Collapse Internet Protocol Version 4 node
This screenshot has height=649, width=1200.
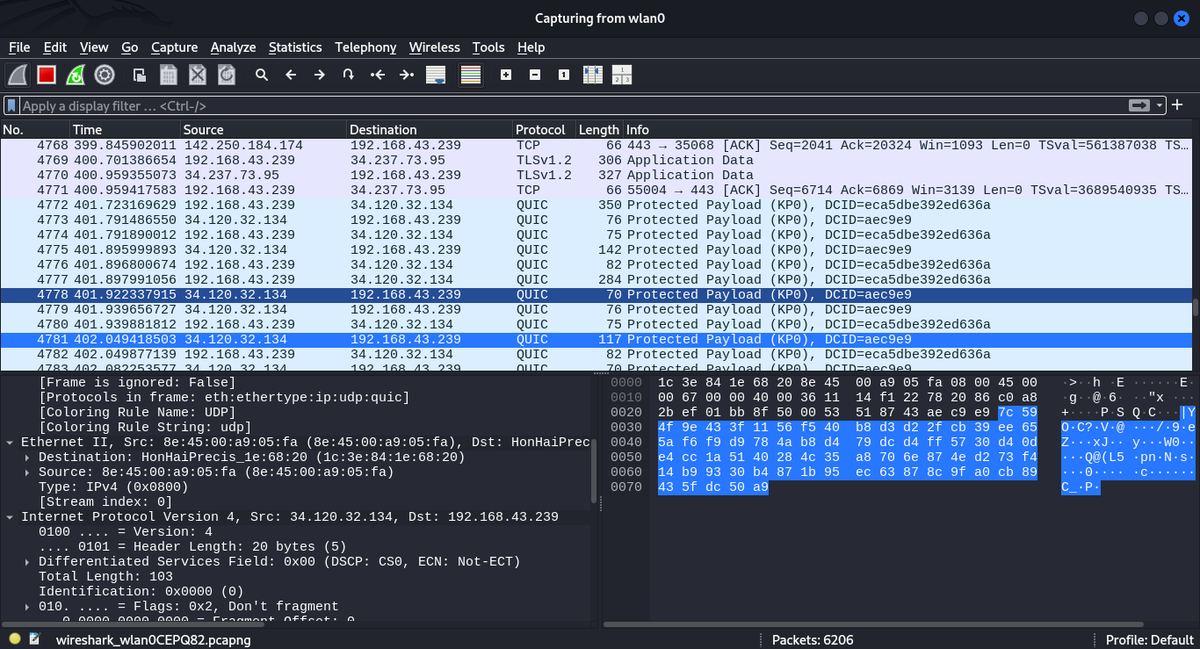[x=10, y=517]
